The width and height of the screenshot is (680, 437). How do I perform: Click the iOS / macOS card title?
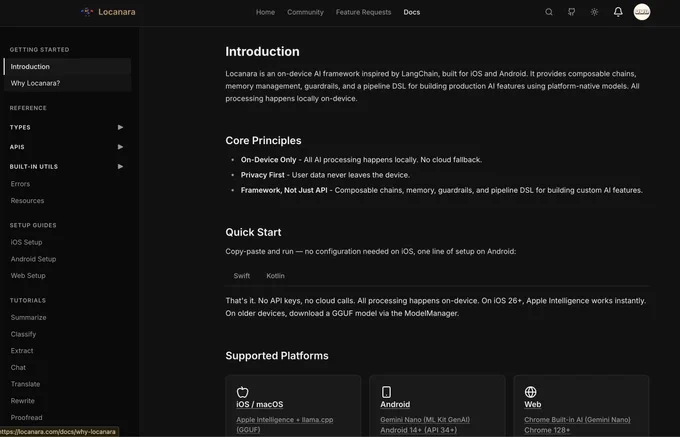[259, 404]
